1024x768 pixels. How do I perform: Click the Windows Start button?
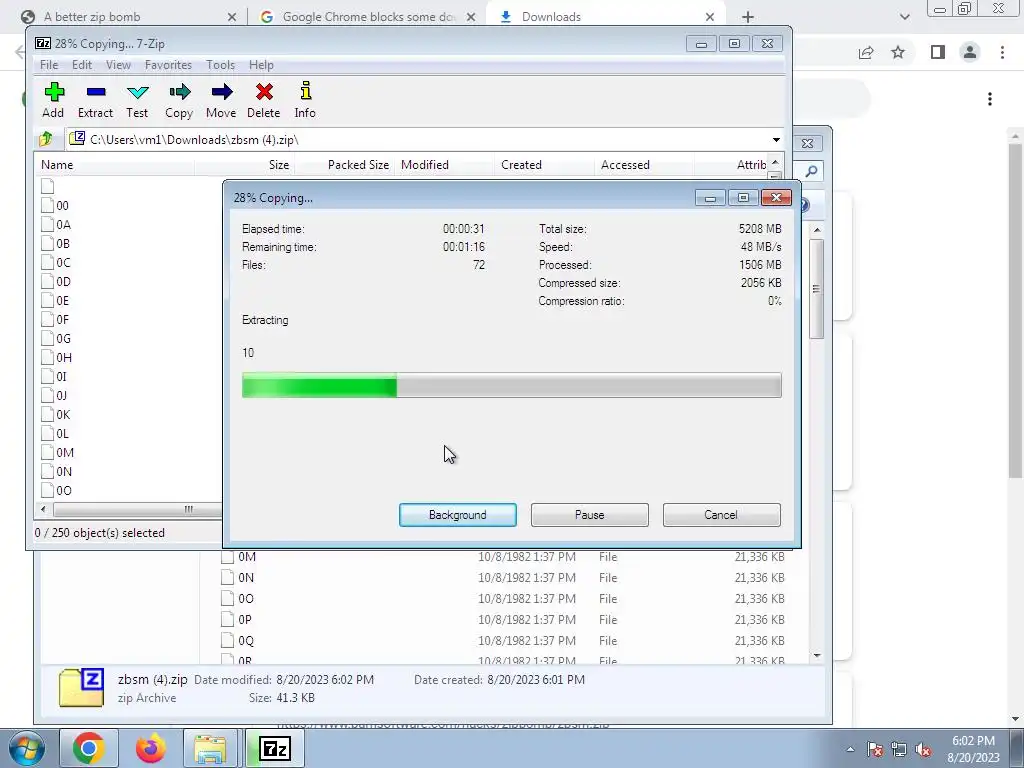pos(27,748)
